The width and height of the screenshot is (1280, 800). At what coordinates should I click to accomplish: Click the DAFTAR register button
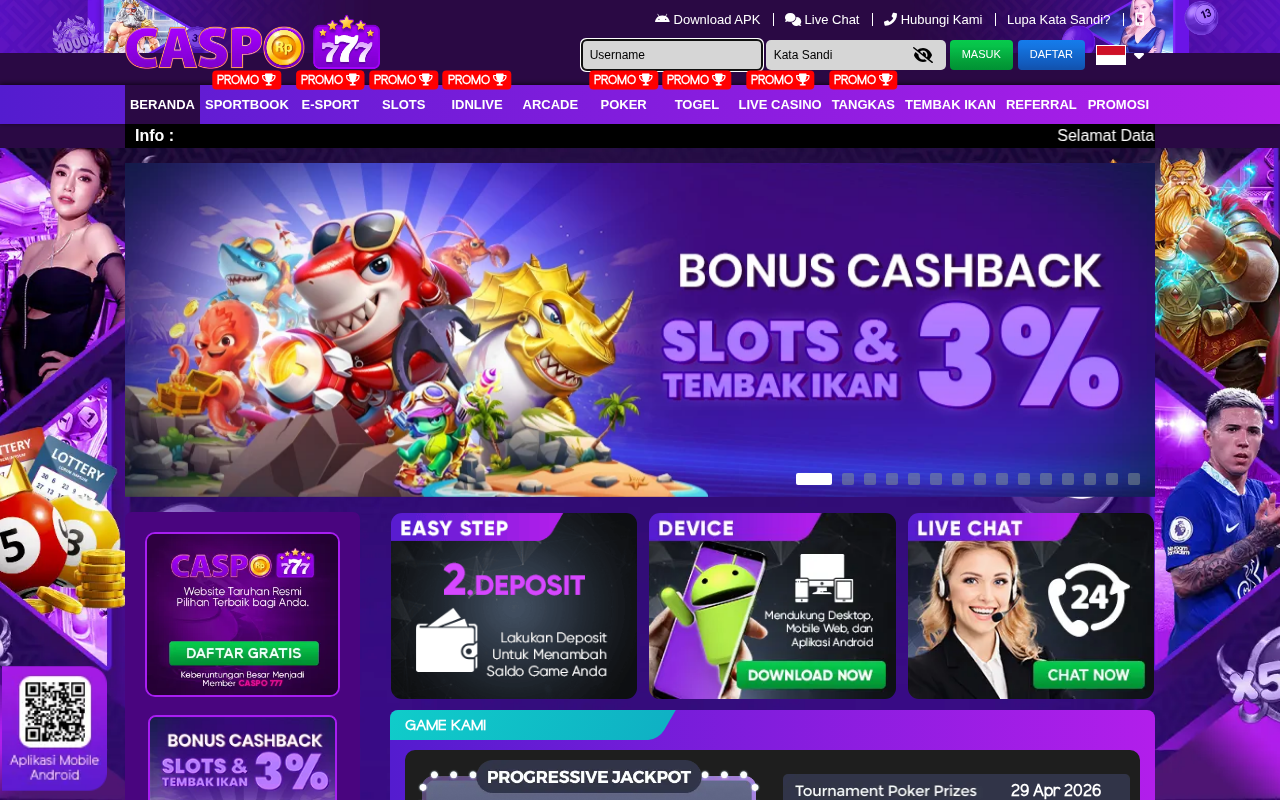1051,55
